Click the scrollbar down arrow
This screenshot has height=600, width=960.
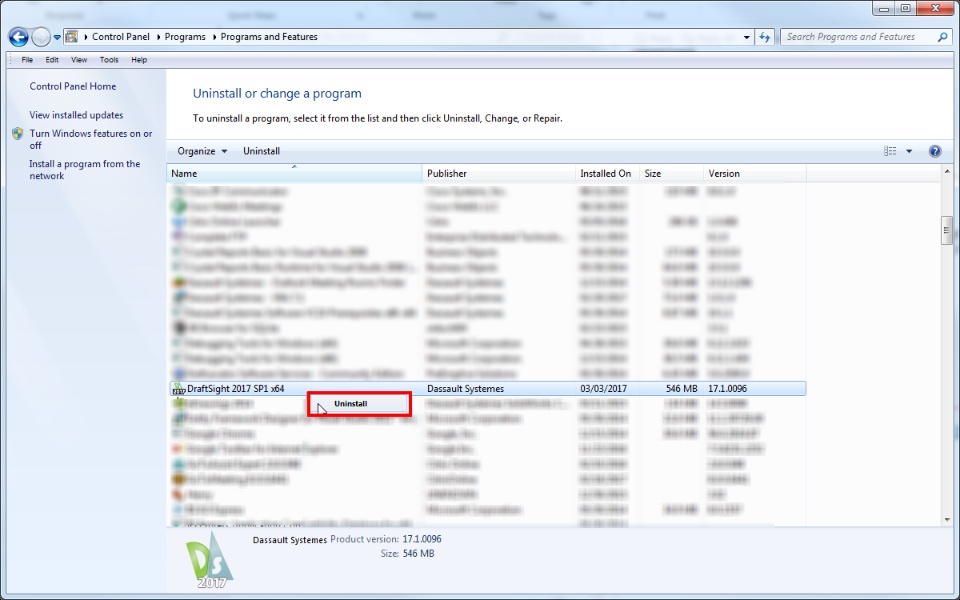947,520
